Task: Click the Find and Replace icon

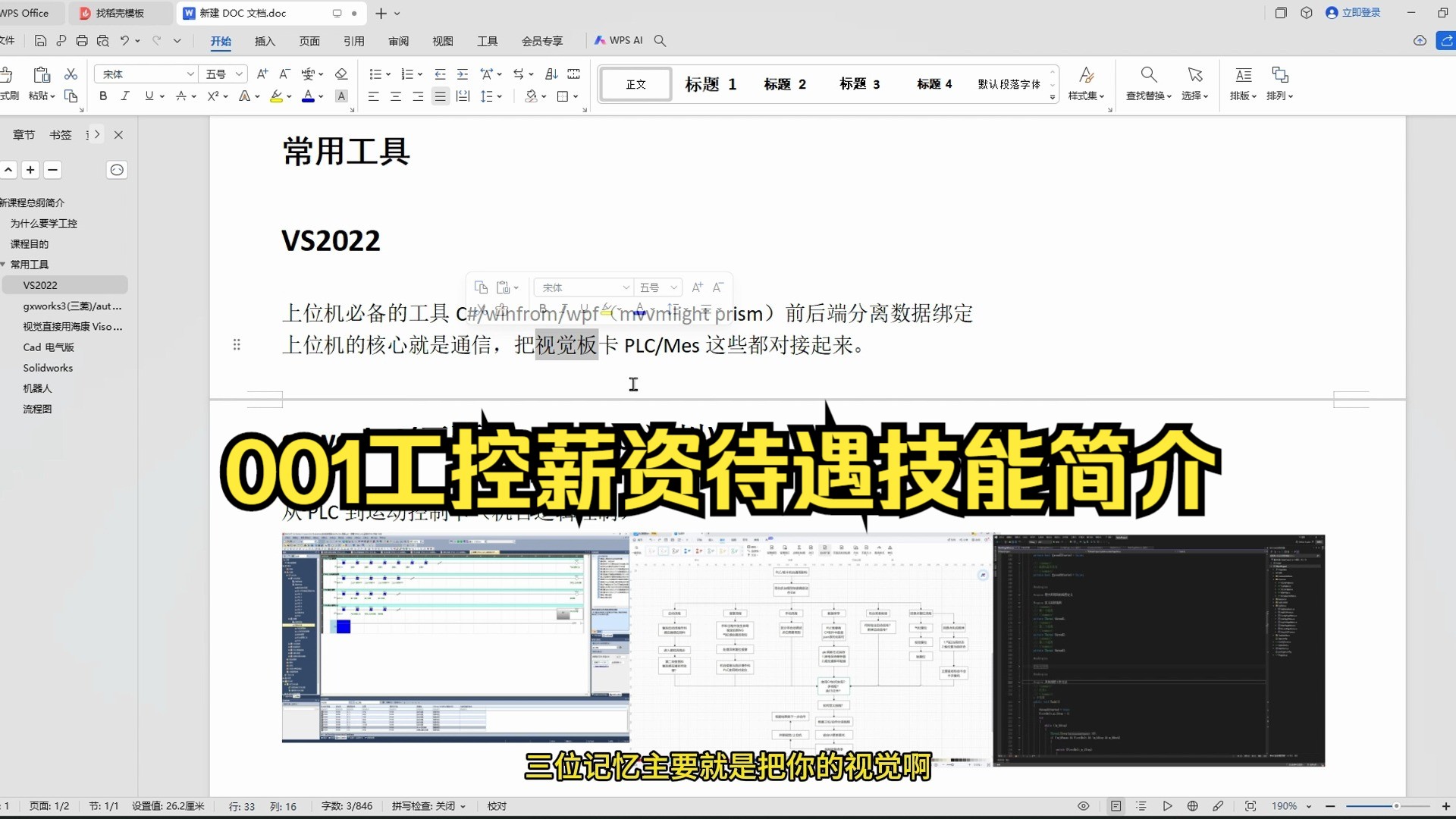Action: 1149,74
